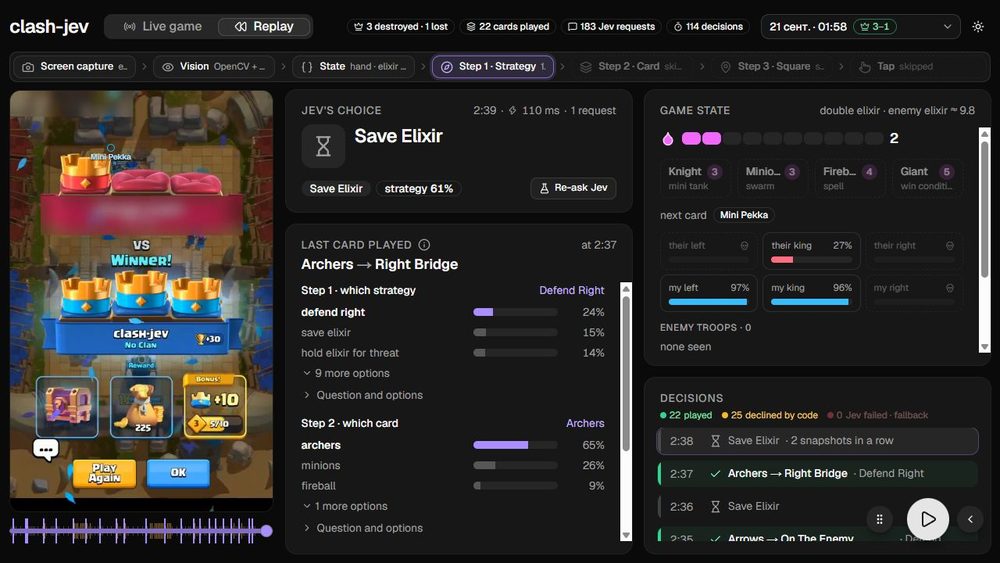Click the 2:37 Archers Right Bridge decision entry
This screenshot has height=563, width=1000.
click(x=817, y=473)
